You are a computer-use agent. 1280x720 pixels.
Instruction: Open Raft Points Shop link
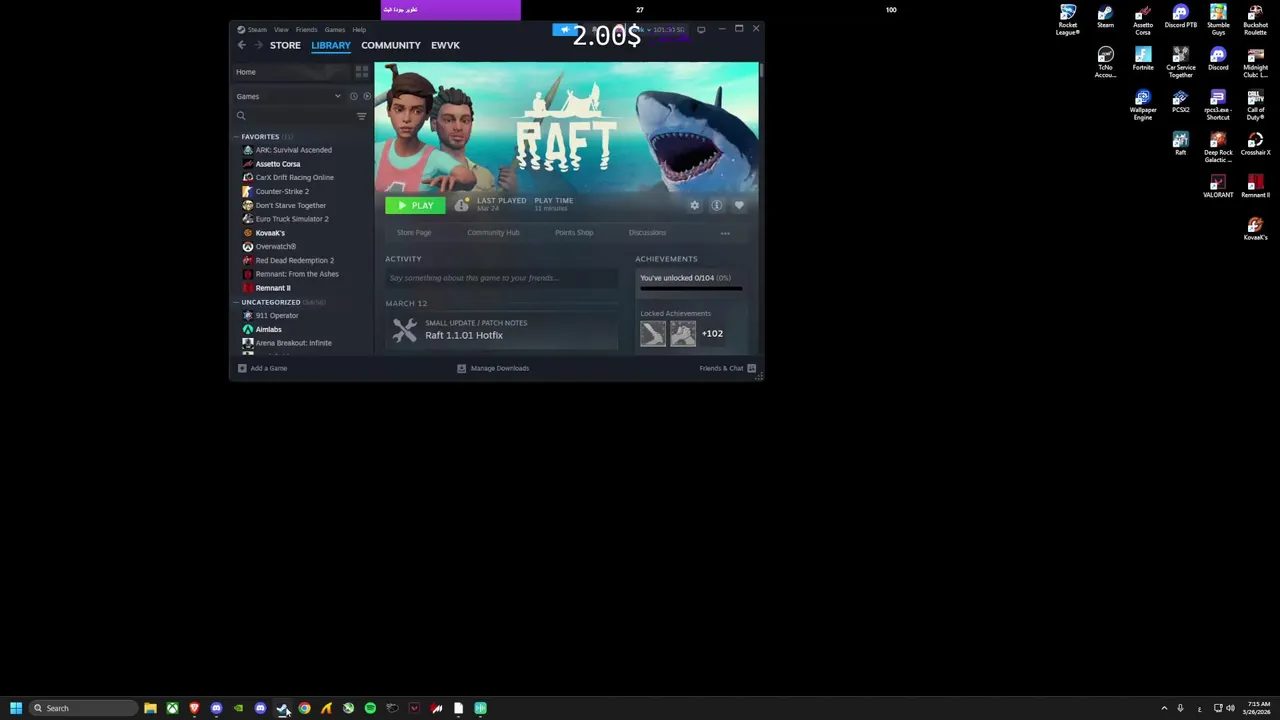point(574,233)
